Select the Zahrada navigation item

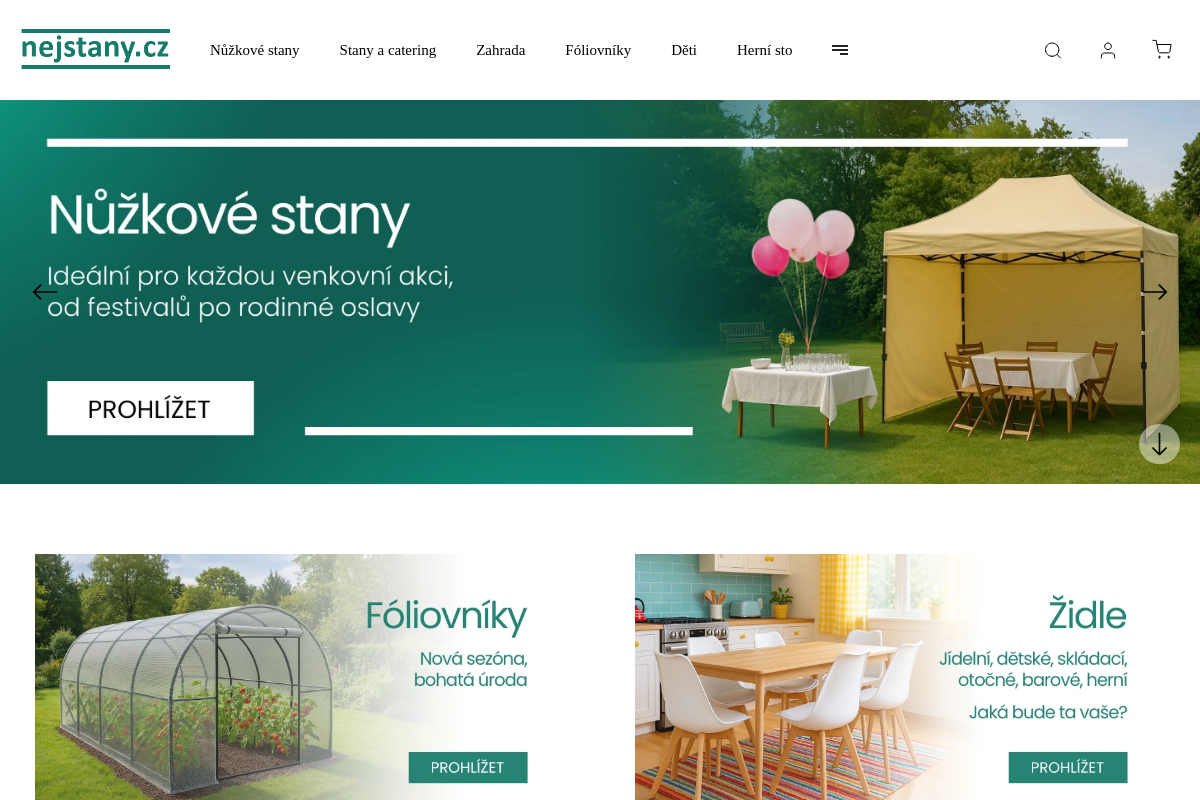501,50
